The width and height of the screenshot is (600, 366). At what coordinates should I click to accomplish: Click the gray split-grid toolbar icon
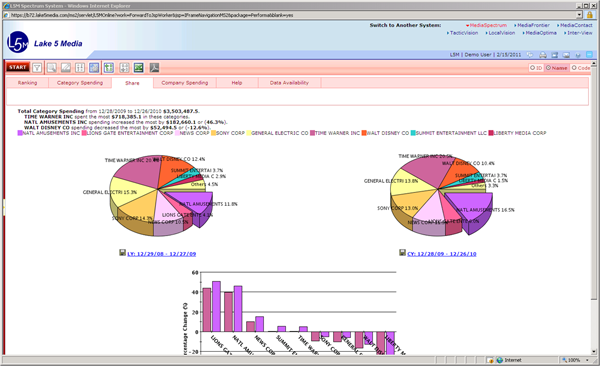click(124, 68)
